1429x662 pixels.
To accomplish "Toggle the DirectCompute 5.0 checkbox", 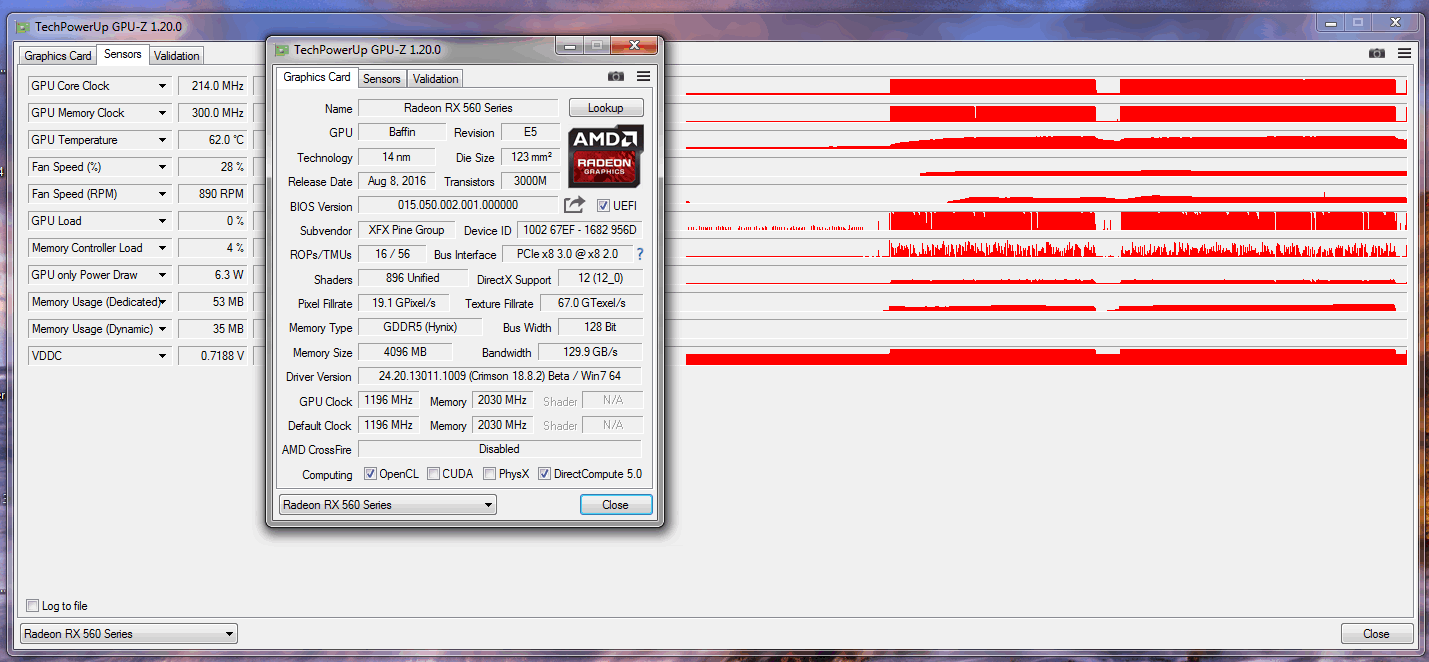I will (545, 474).
